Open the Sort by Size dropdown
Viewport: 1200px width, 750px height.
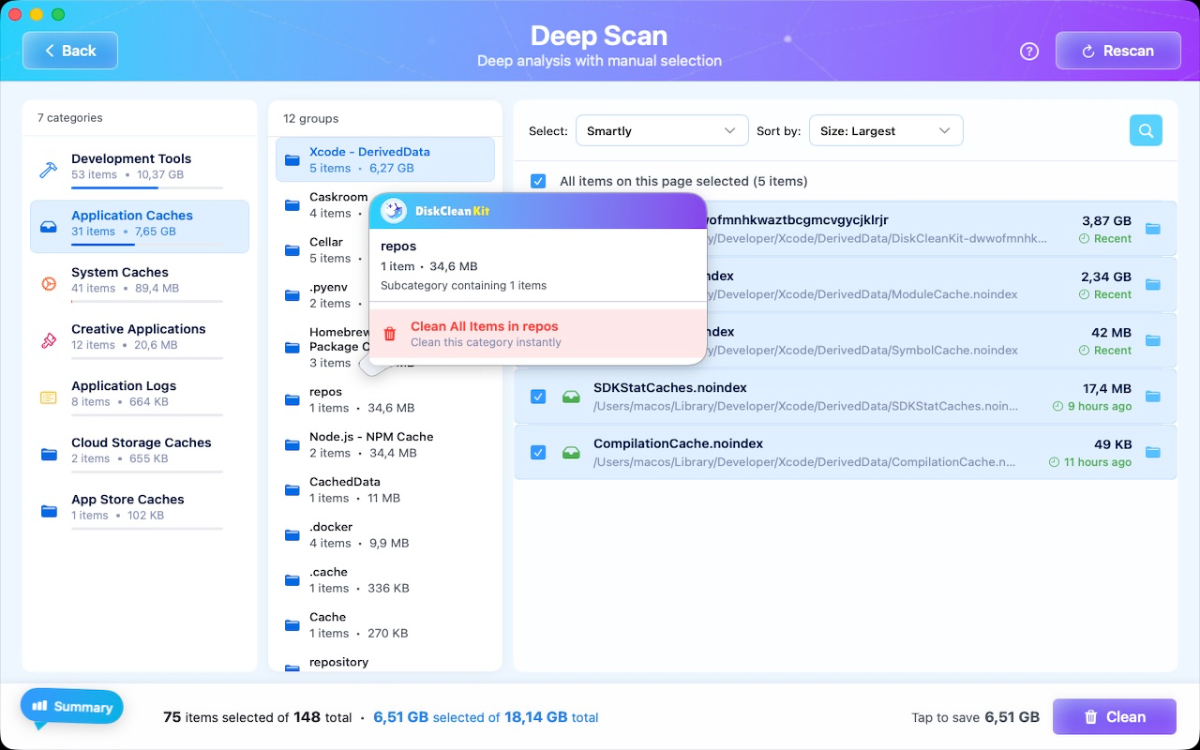[886, 130]
